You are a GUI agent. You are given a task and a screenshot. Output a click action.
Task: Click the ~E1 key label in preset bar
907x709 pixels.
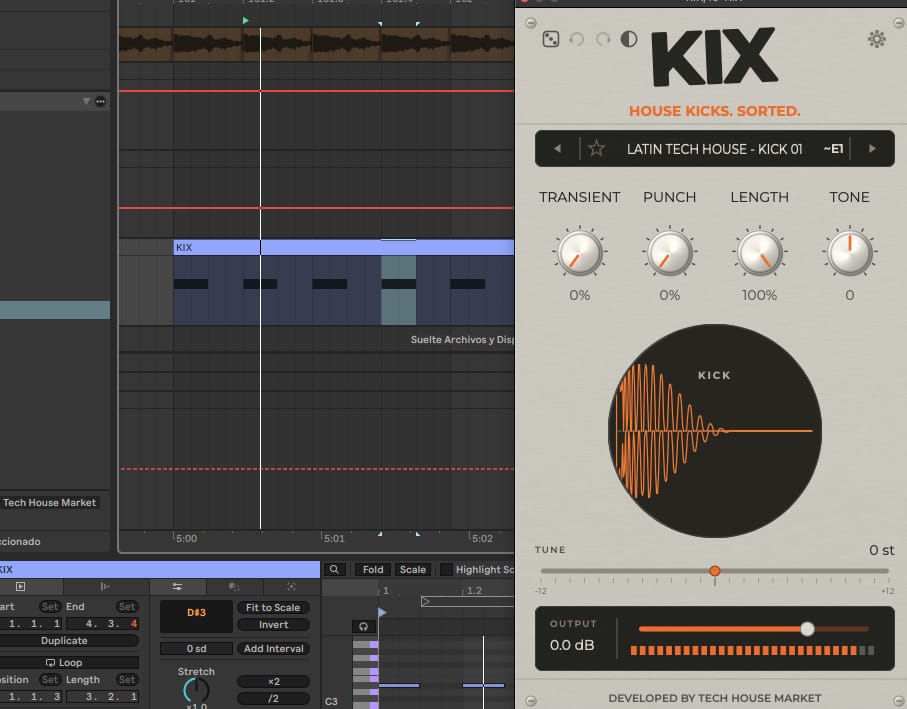point(833,149)
